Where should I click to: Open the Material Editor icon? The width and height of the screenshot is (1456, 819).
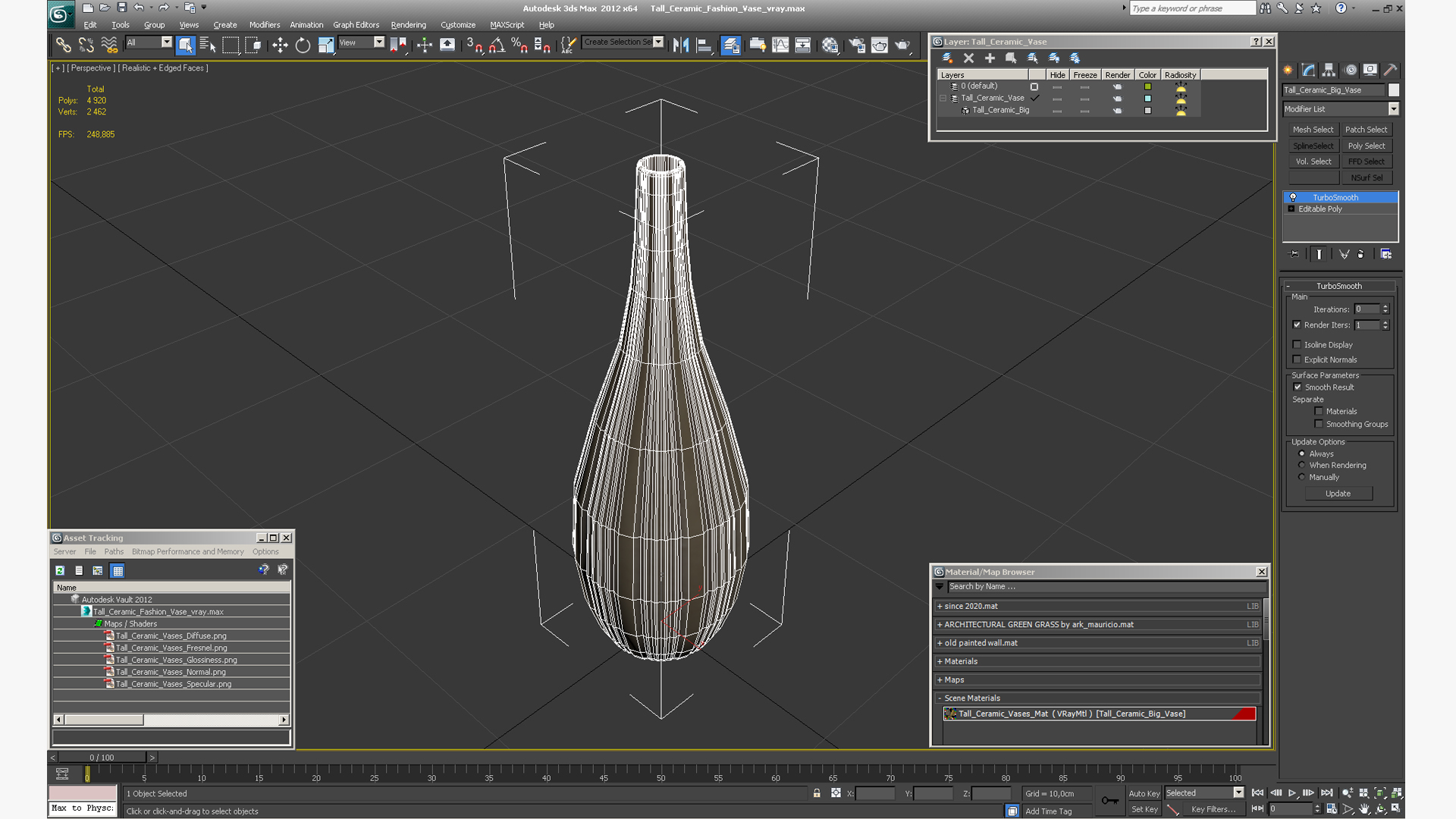(x=830, y=45)
